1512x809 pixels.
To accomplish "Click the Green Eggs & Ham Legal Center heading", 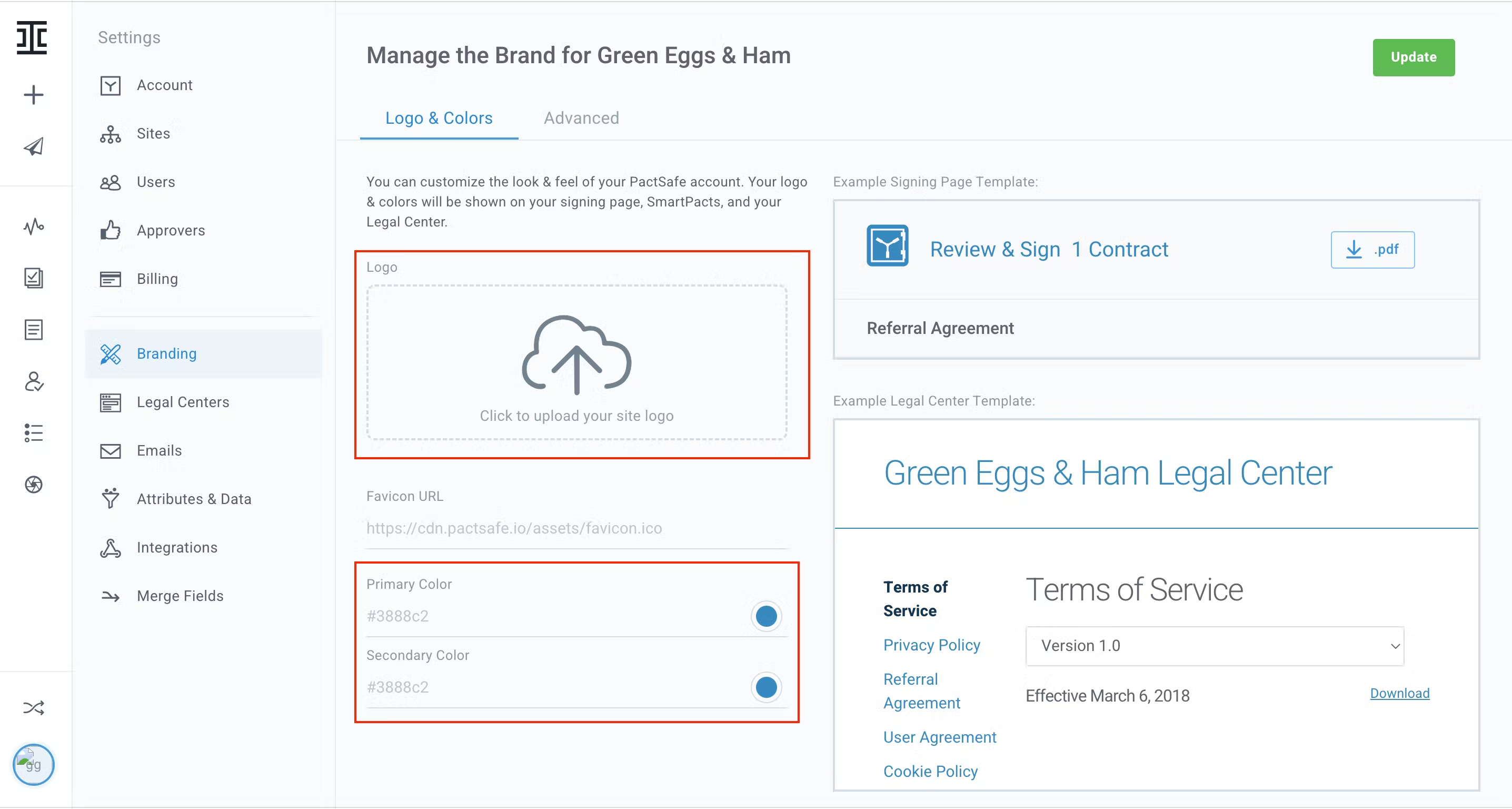I will (x=1108, y=473).
